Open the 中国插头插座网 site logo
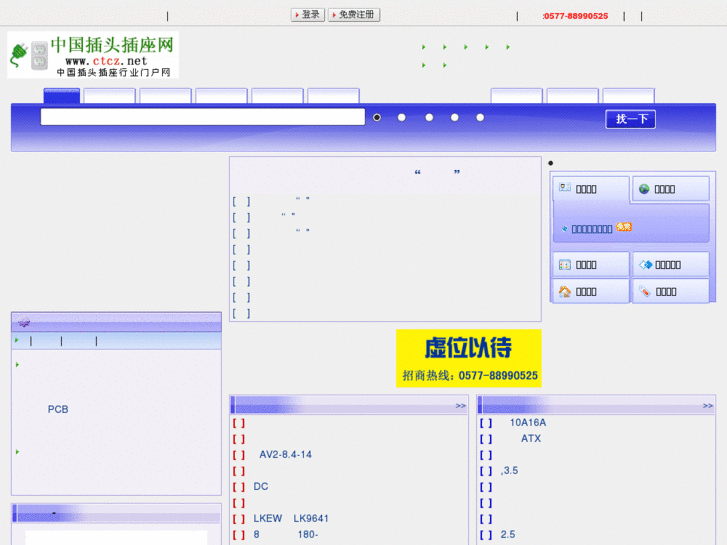Image resolution: width=727 pixels, height=545 pixels. click(x=93, y=55)
